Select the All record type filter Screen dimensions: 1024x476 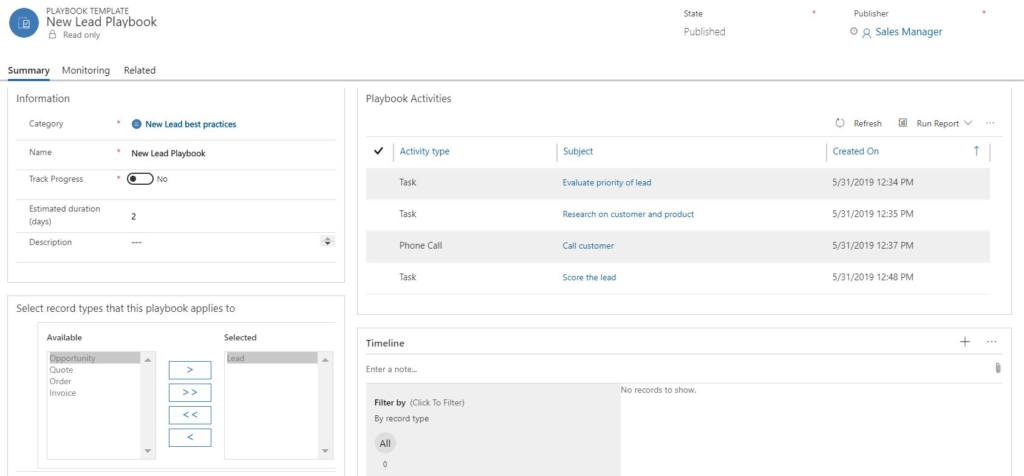tap(386, 443)
